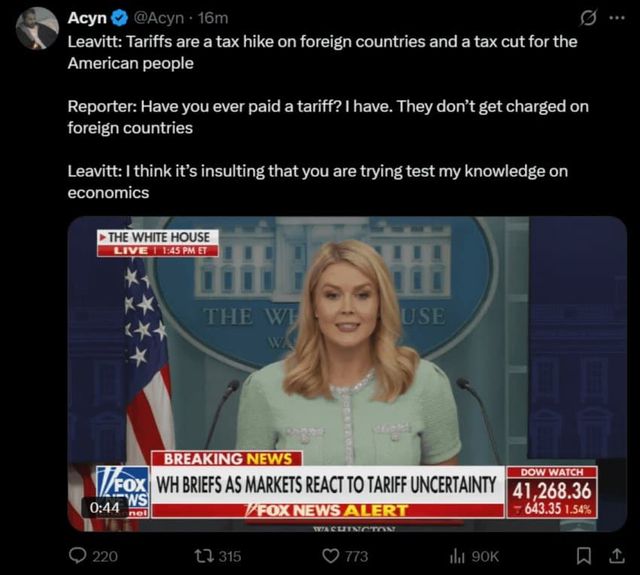
Task: Open view analytics bar chart icon
Action: pos(457,556)
